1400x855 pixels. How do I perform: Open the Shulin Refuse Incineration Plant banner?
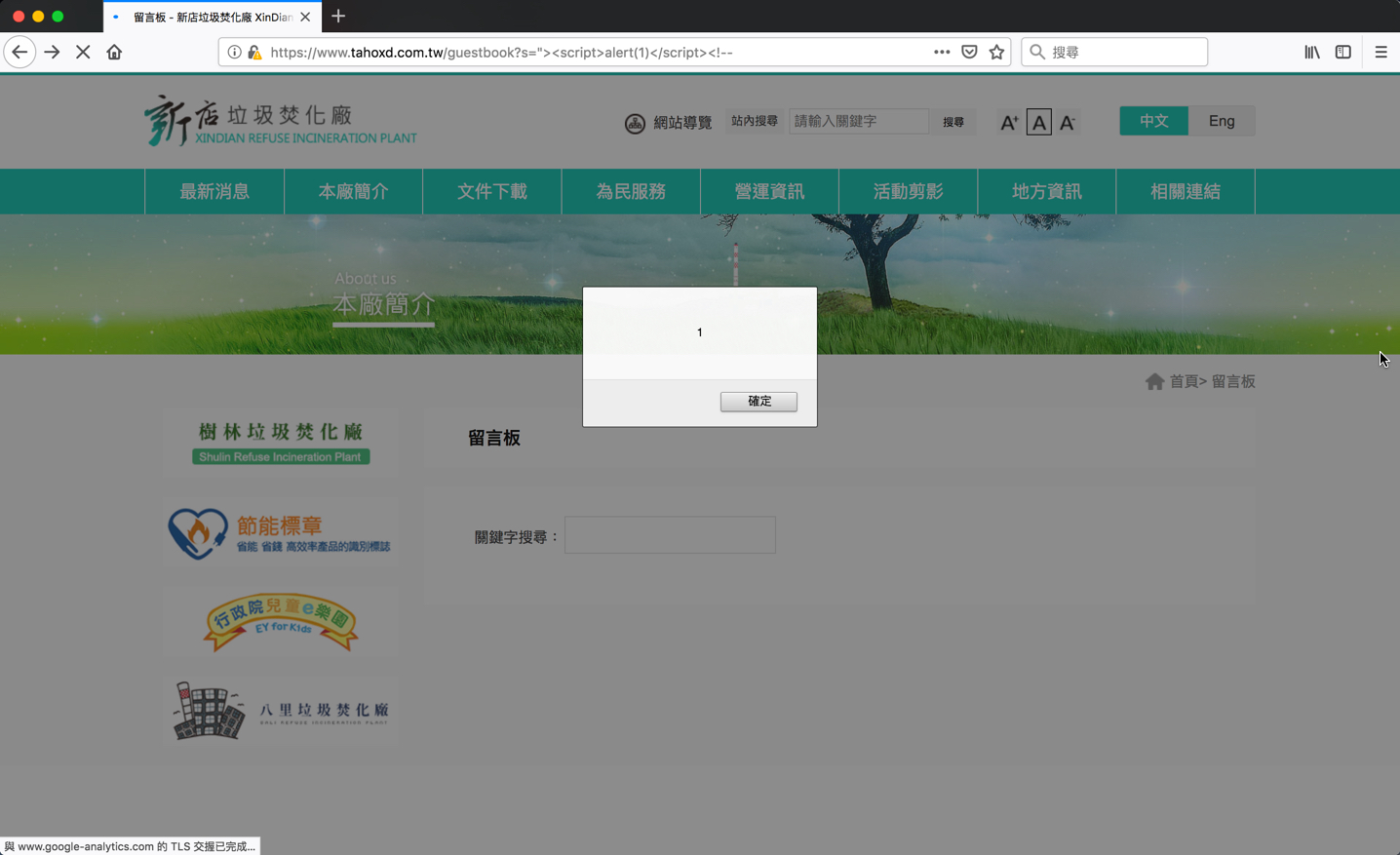tap(281, 442)
